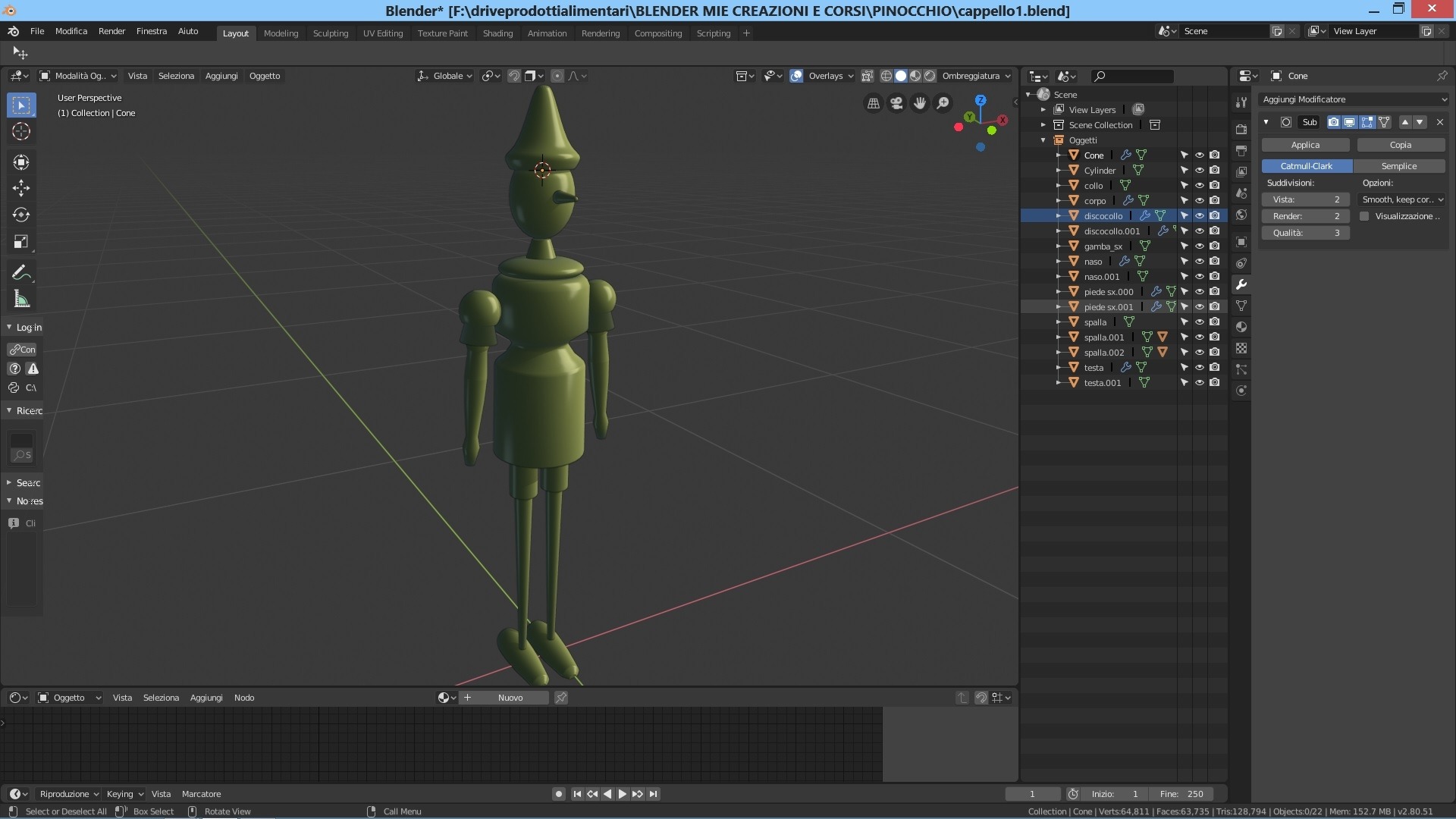Select the Catmull-Clark subdivision type

point(1307,166)
